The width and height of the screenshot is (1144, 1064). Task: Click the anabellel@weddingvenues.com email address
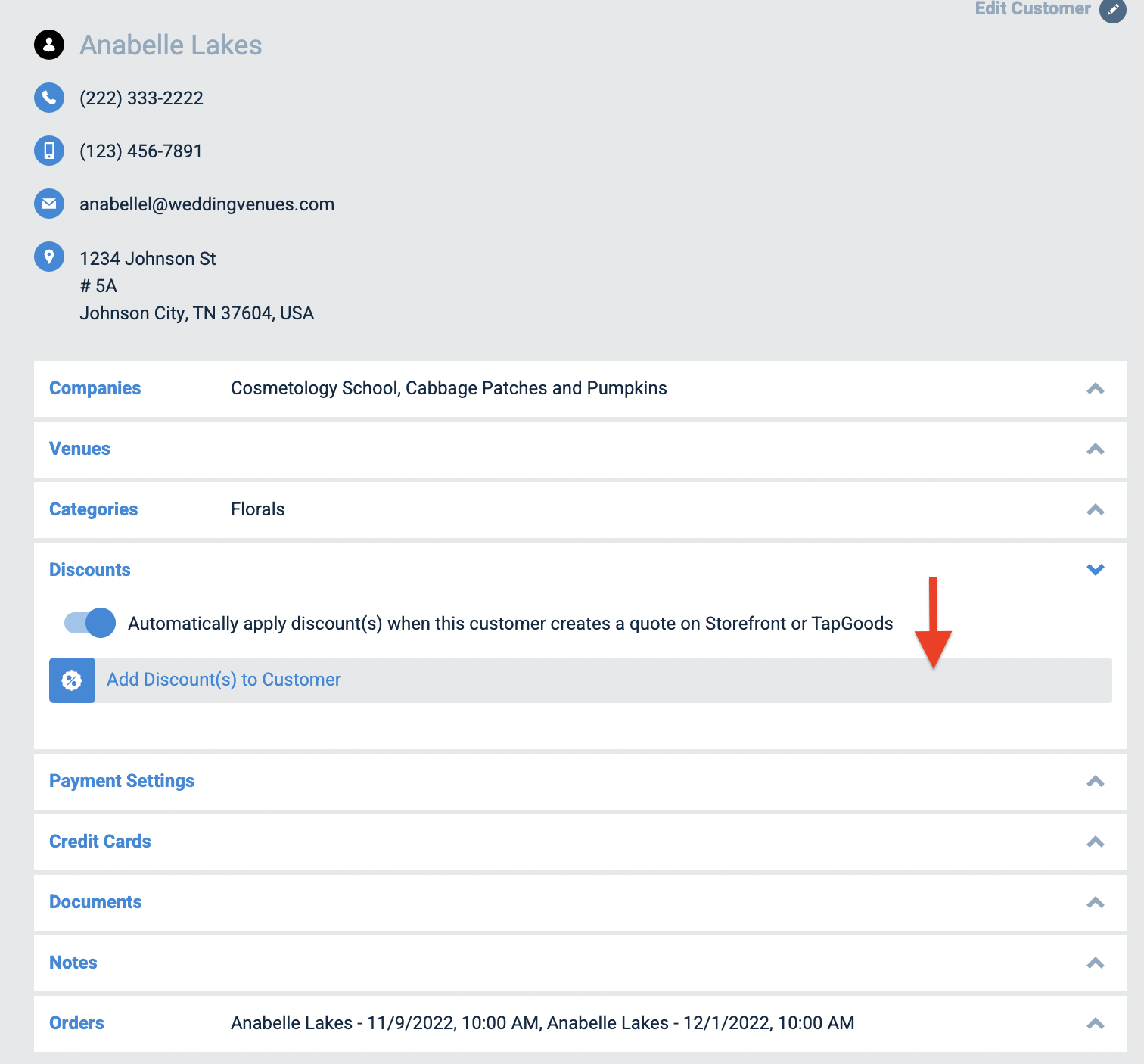(207, 204)
